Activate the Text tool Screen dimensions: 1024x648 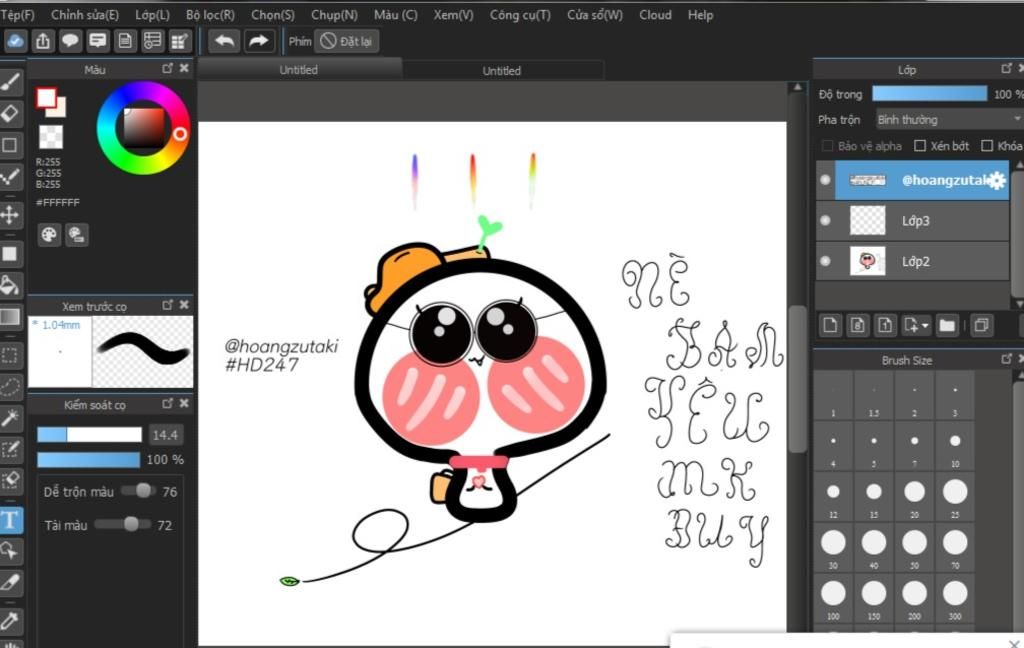(10, 520)
